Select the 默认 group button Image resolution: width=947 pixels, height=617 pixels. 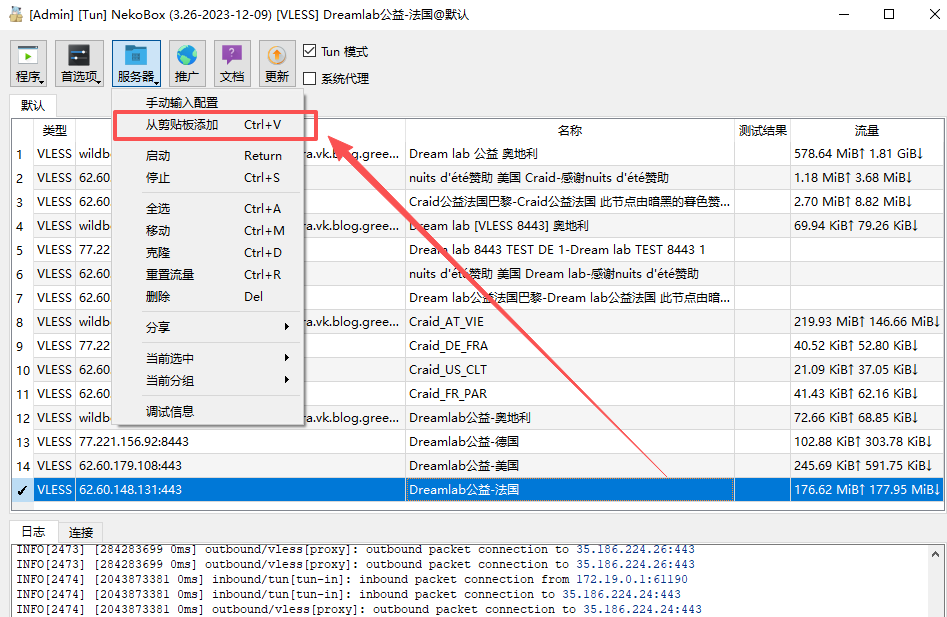[31, 104]
